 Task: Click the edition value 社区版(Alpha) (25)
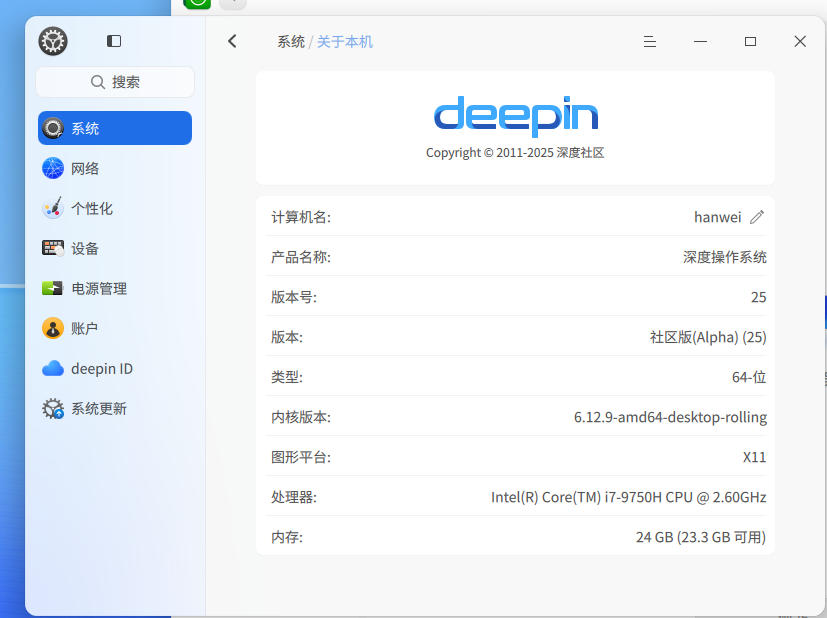pyautogui.click(x=708, y=337)
